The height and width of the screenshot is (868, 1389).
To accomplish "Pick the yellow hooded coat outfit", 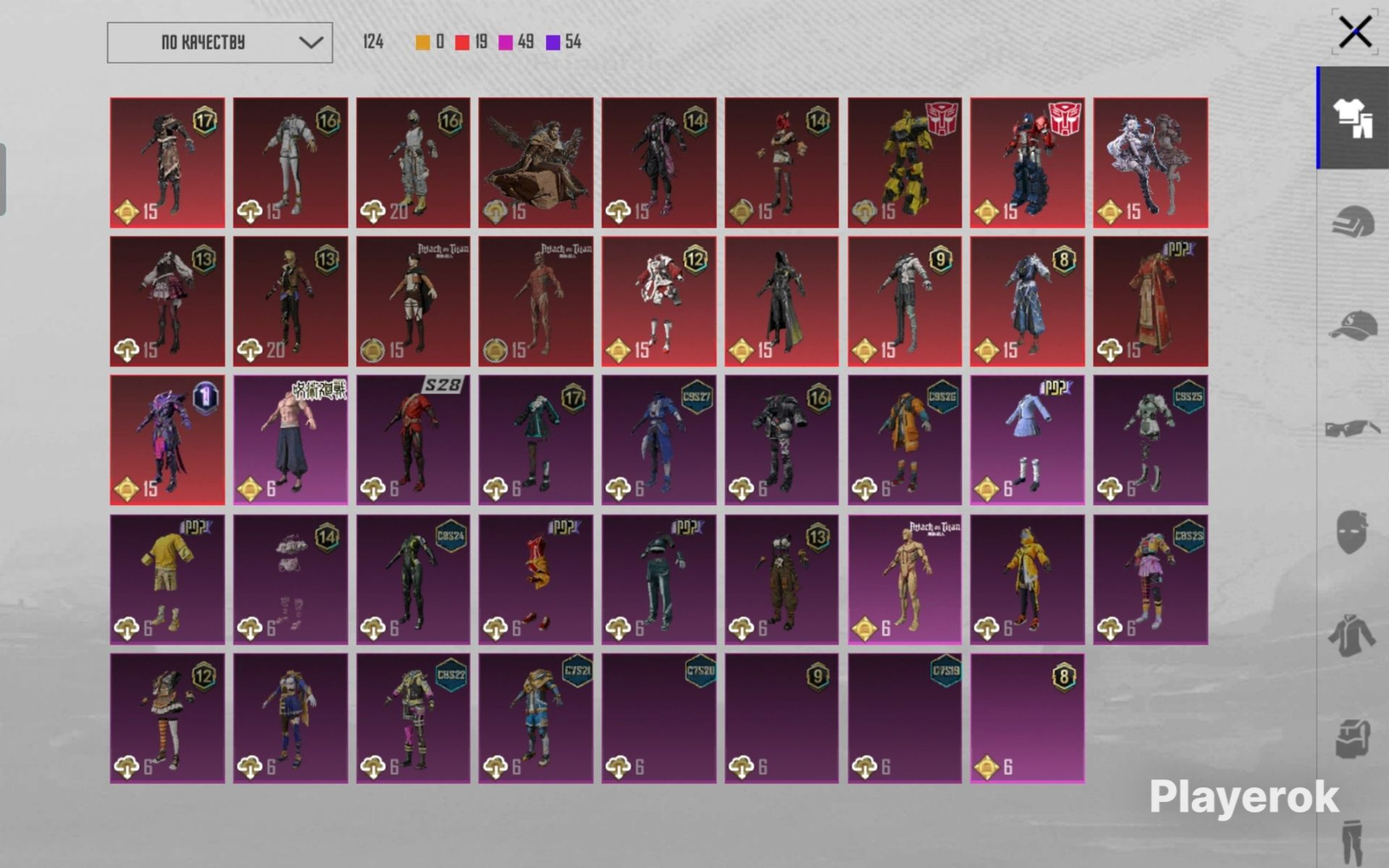I will coord(1028,579).
